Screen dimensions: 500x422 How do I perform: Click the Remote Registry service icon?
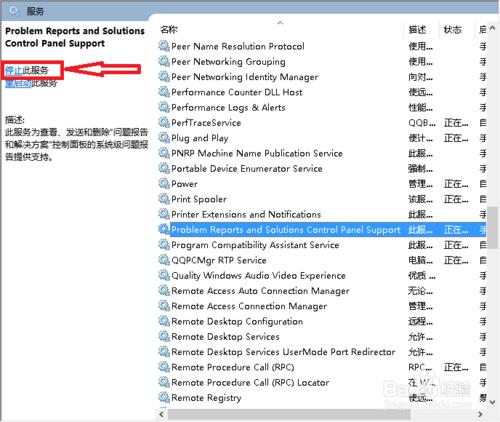click(x=164, y=398)
